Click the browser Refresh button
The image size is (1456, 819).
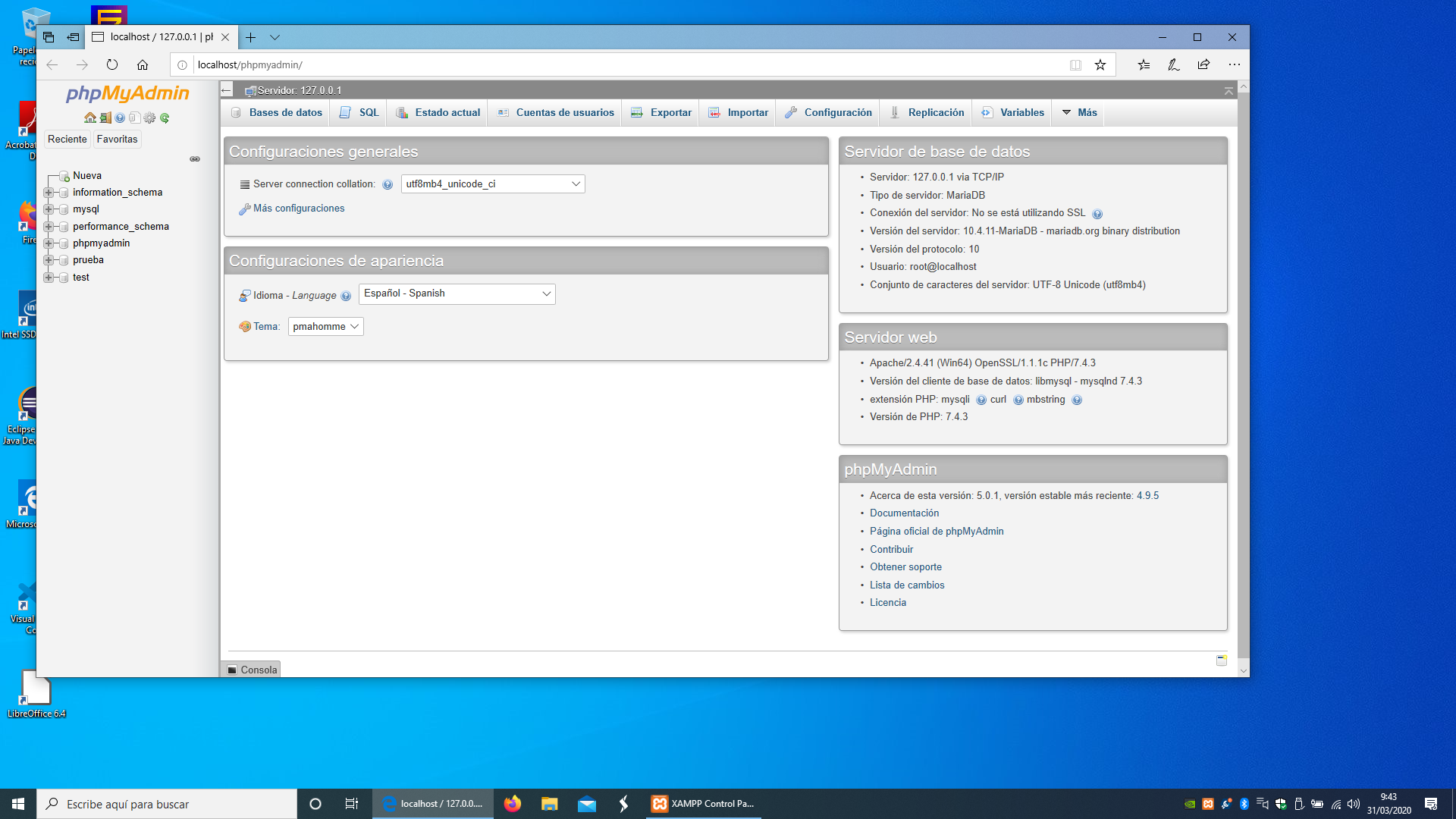click(x=112, y=64)
